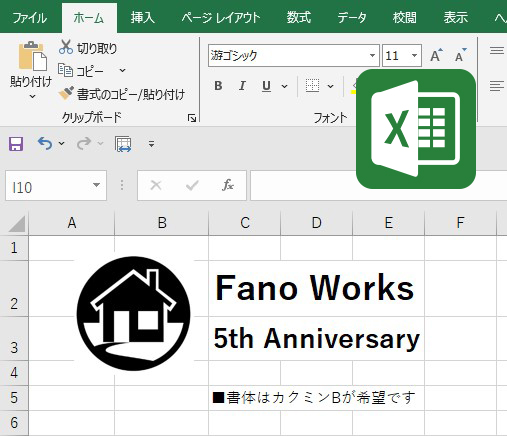
Task: Undo the last action
Action: [x=45, y=144]
